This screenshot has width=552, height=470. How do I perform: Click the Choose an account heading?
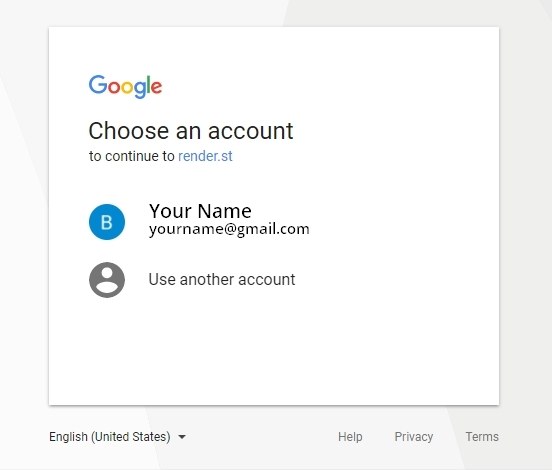click(191, 131)
